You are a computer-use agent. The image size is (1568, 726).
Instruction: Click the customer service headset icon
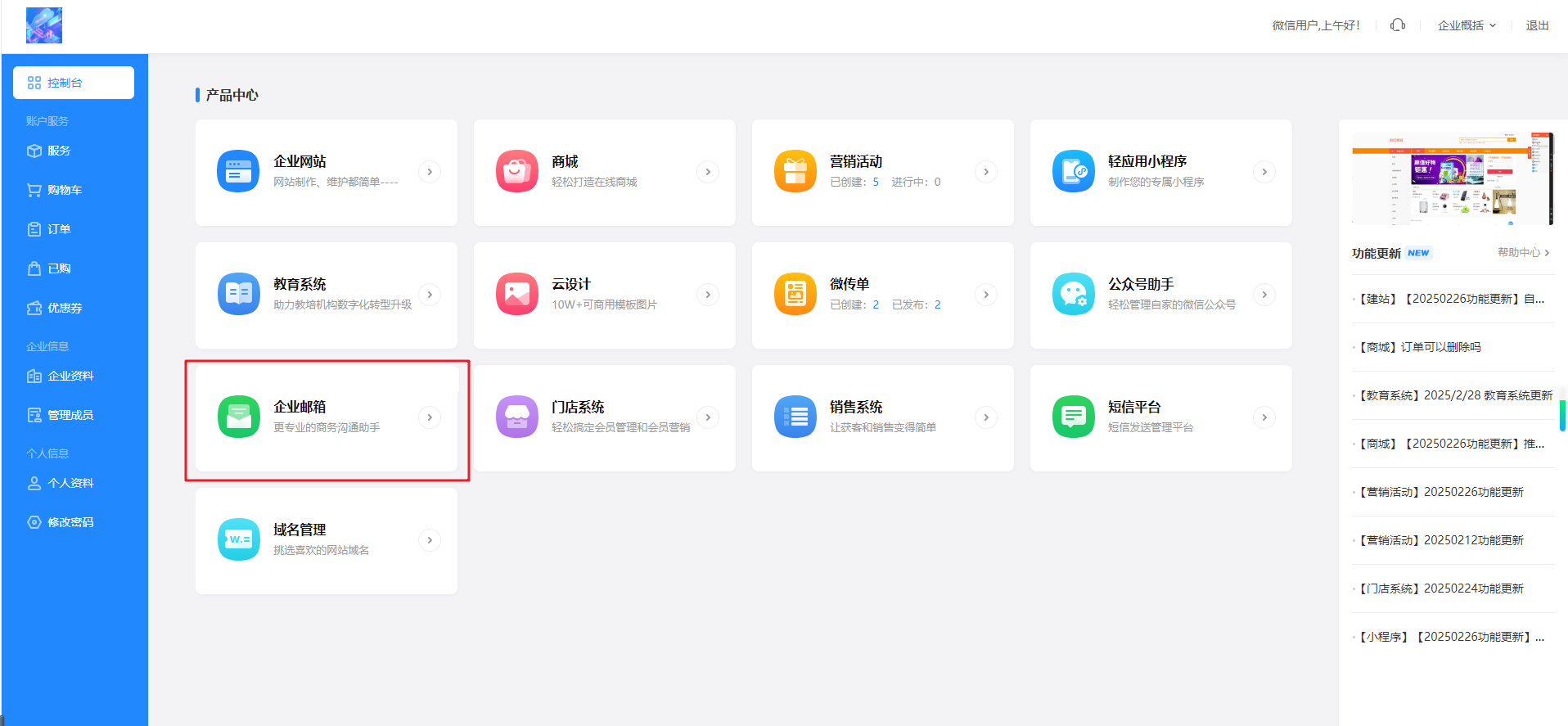click(1398, 25)
